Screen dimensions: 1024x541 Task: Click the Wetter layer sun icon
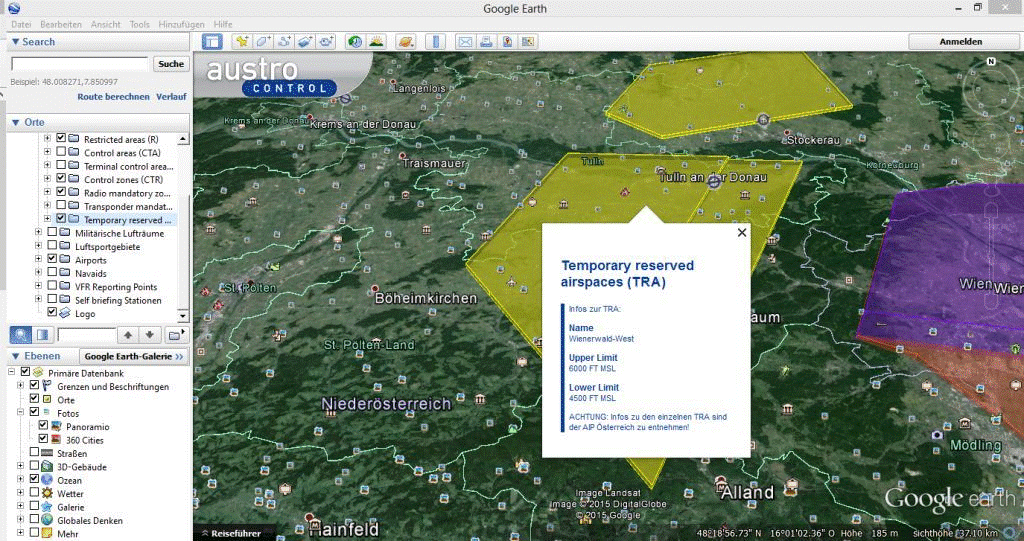coord(47,493)
